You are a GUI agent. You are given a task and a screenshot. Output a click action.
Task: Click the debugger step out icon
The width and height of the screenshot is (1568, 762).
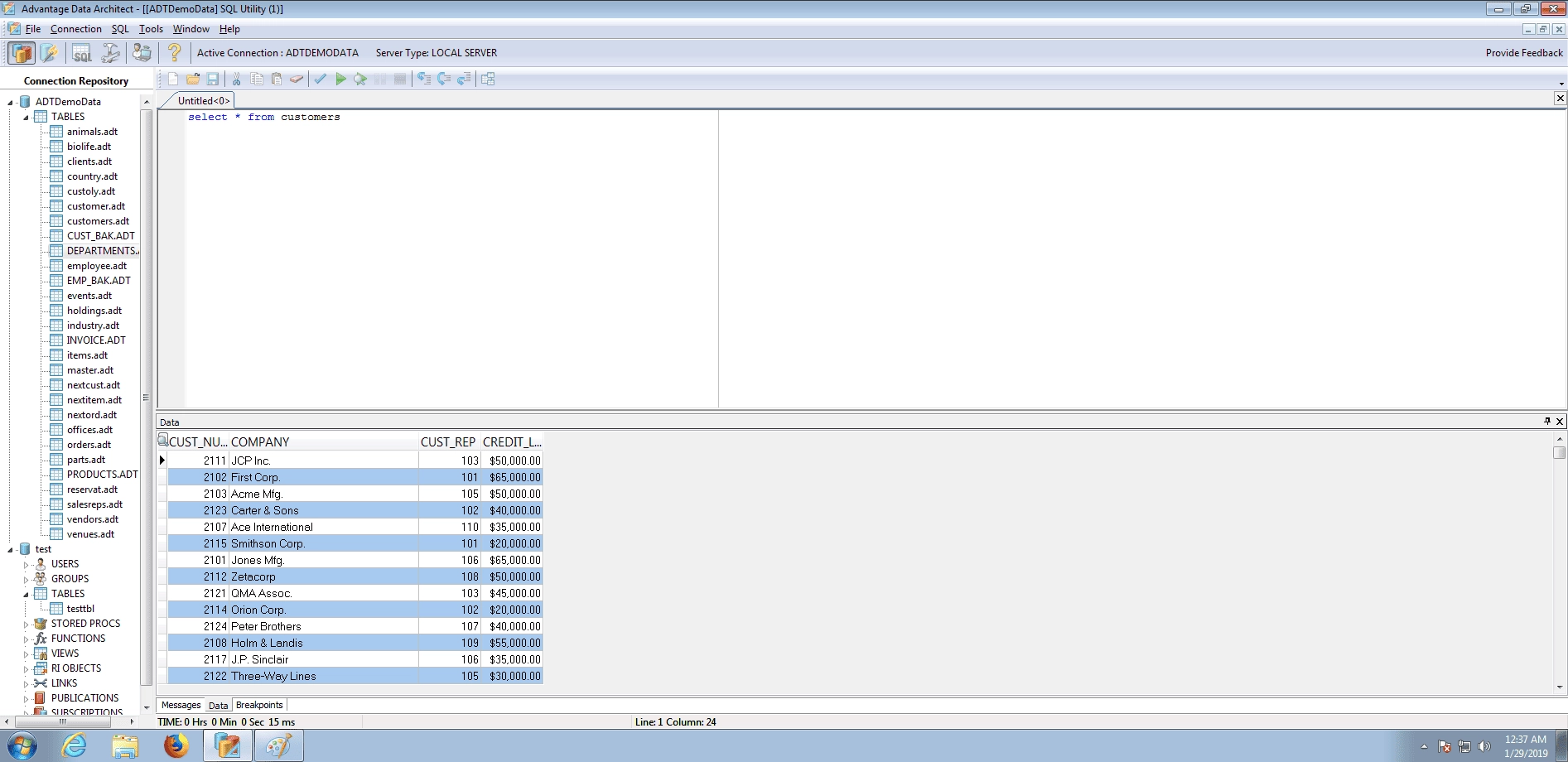coord(464,80)
